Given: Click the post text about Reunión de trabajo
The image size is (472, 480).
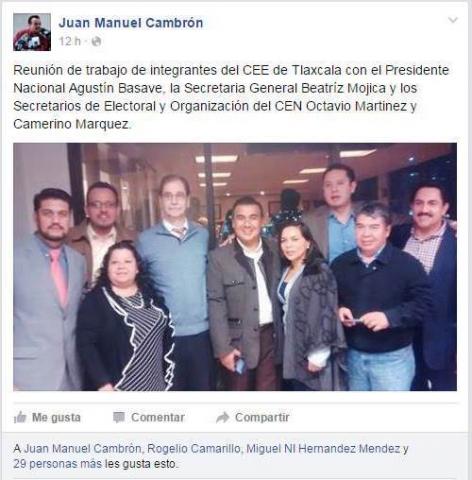Looking at the screenshot, I should [x=231, y=97].
